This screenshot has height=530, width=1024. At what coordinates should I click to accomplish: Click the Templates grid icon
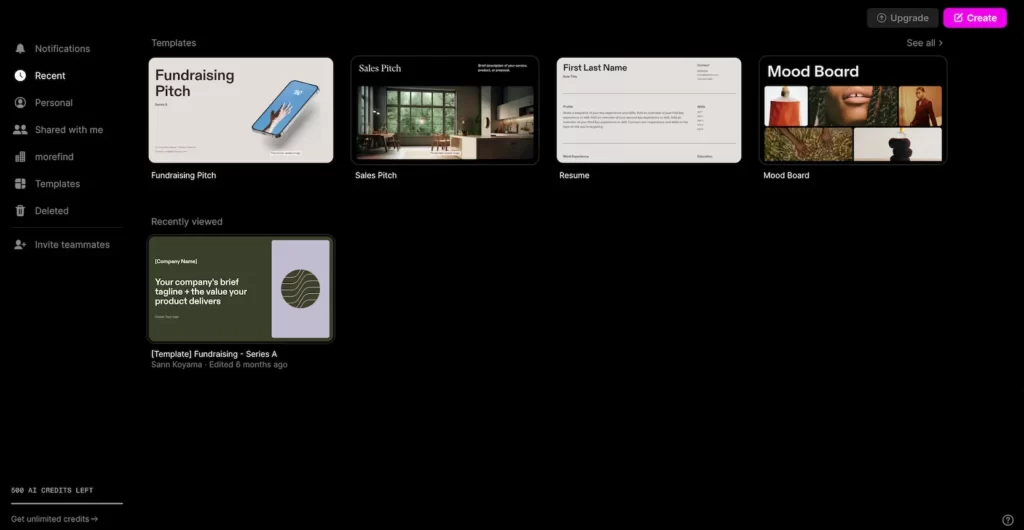(x=20, y=184)
